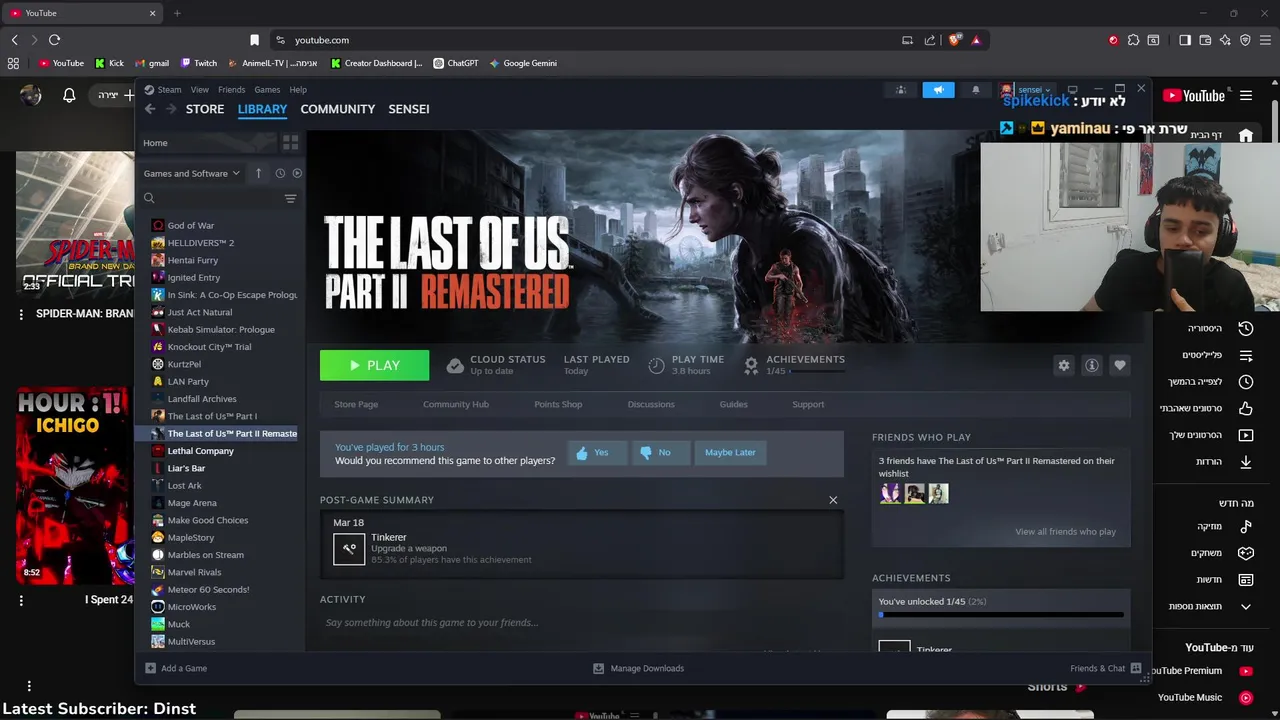The width and height of the screenshot is (1280, 720).
Task: Open the Guides link
Action: point(733,404)
